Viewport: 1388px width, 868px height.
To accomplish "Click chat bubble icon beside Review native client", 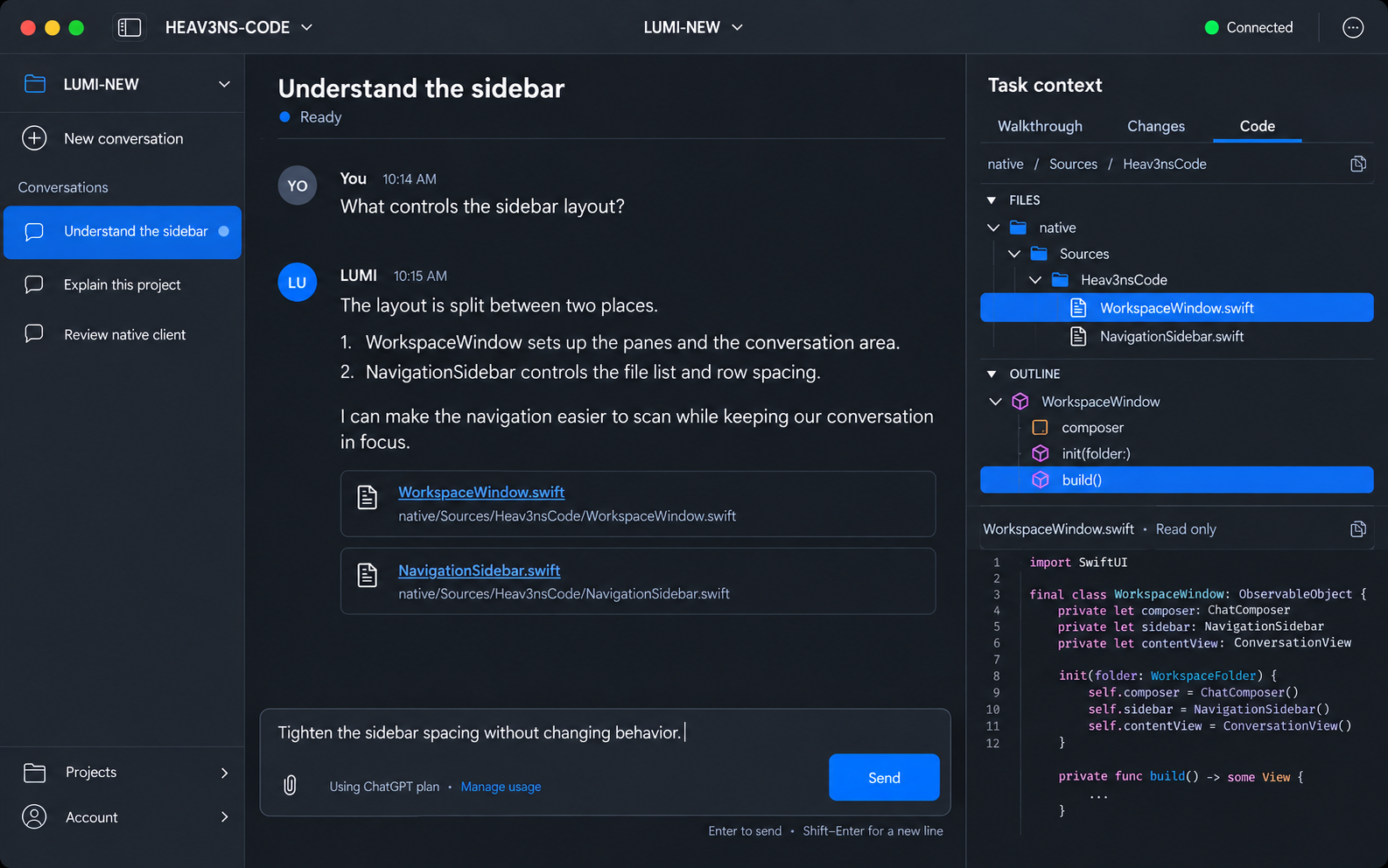I will [34, 334].
